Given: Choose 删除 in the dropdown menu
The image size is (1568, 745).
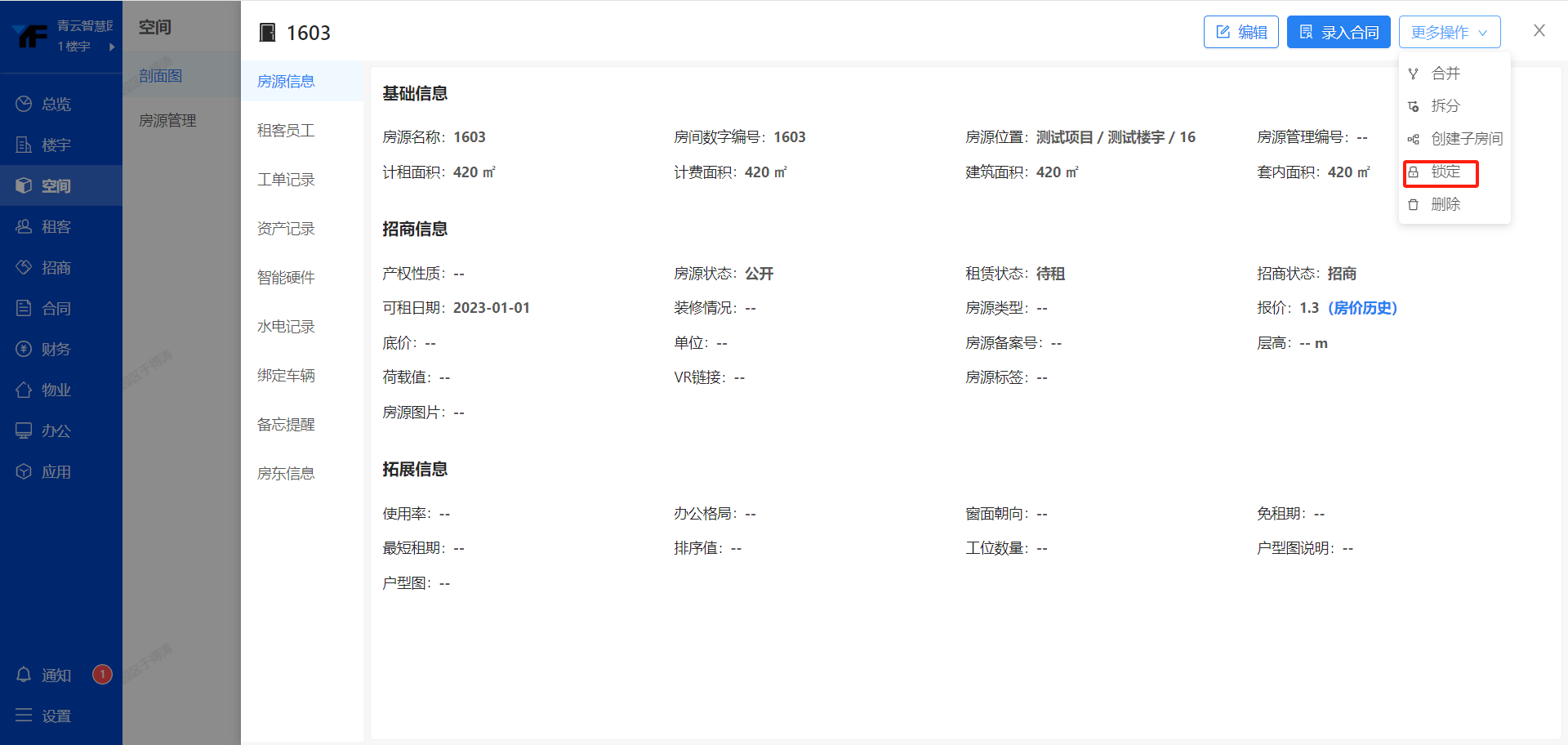Looking at the screenshot, I should (1445, 204).
